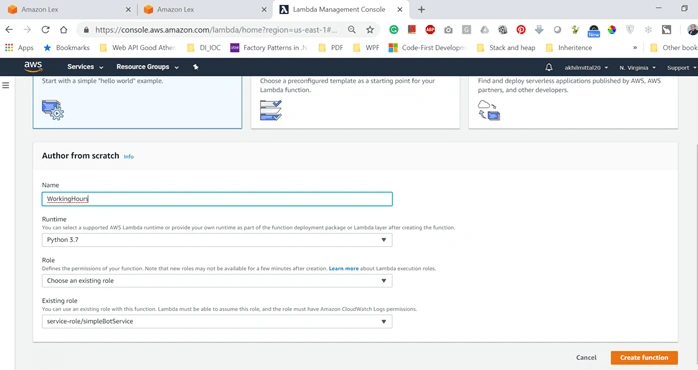Switch to the second Amazon Lex tab
The width and height of the screenshot is (698, 370).
point(205,9)
